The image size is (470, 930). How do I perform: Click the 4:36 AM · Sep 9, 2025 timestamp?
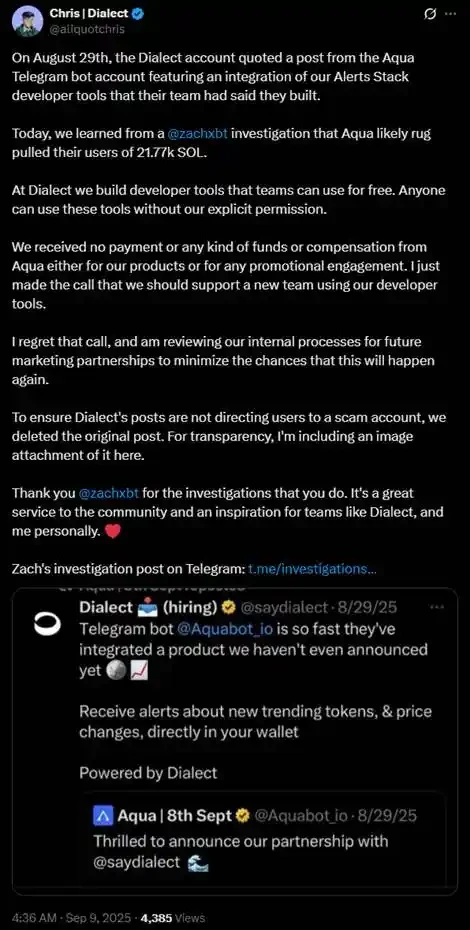click(70, 918)
